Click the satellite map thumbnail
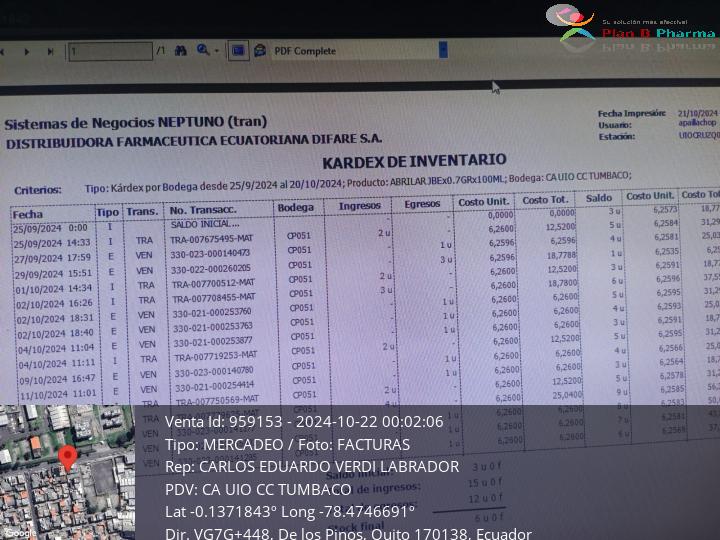The width and height of the screenshot is (720, 540). pos(68,472)
